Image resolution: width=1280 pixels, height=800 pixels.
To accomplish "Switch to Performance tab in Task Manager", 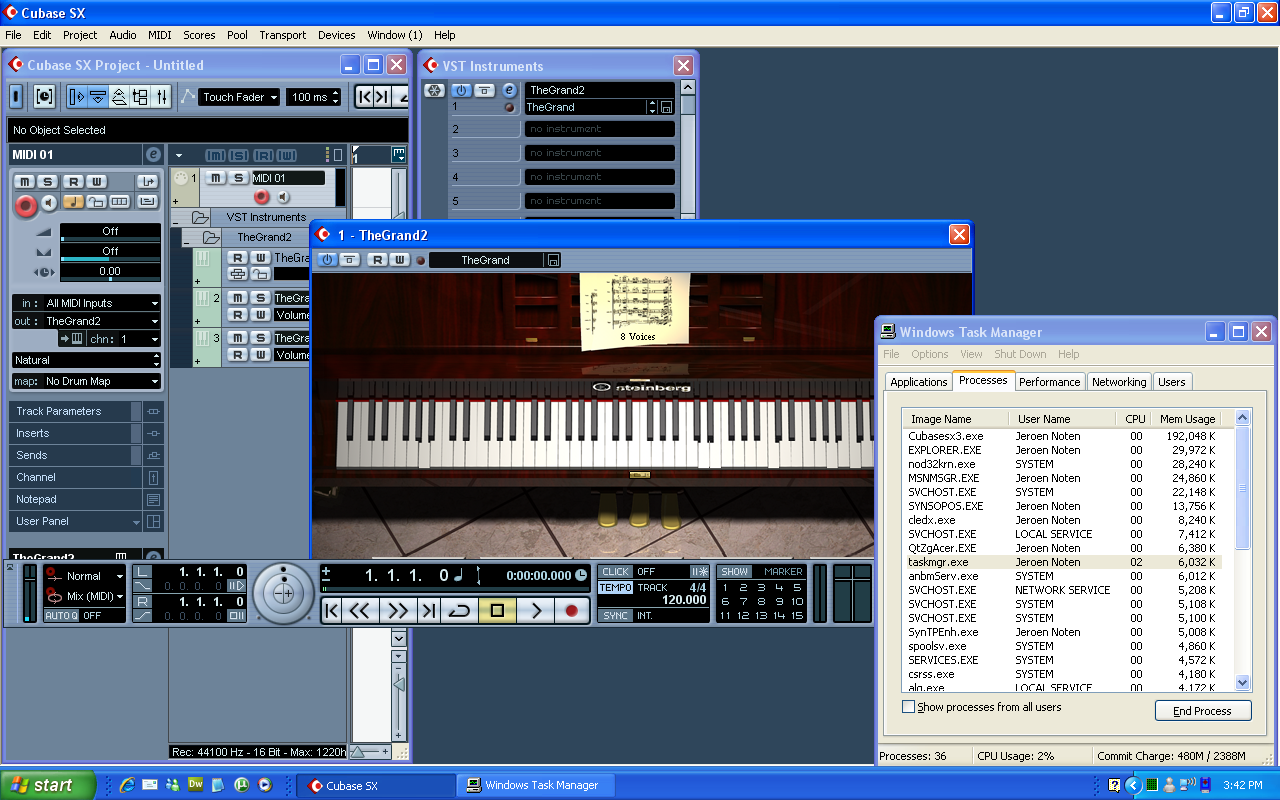I will point(1049,382).
